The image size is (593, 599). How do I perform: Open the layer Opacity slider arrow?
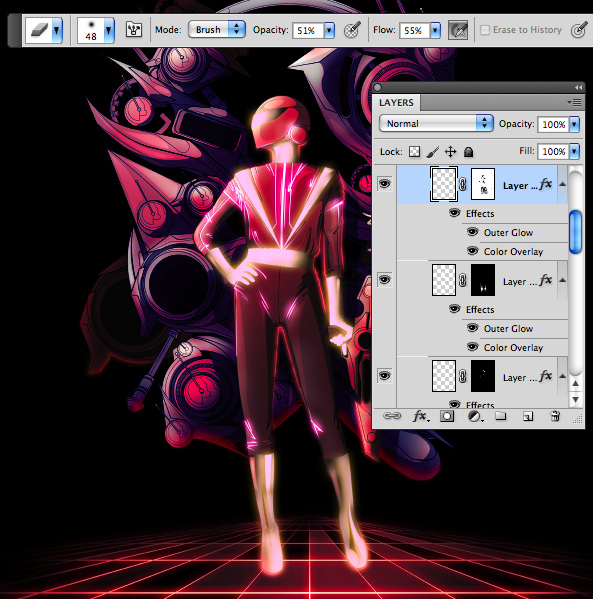575,124
